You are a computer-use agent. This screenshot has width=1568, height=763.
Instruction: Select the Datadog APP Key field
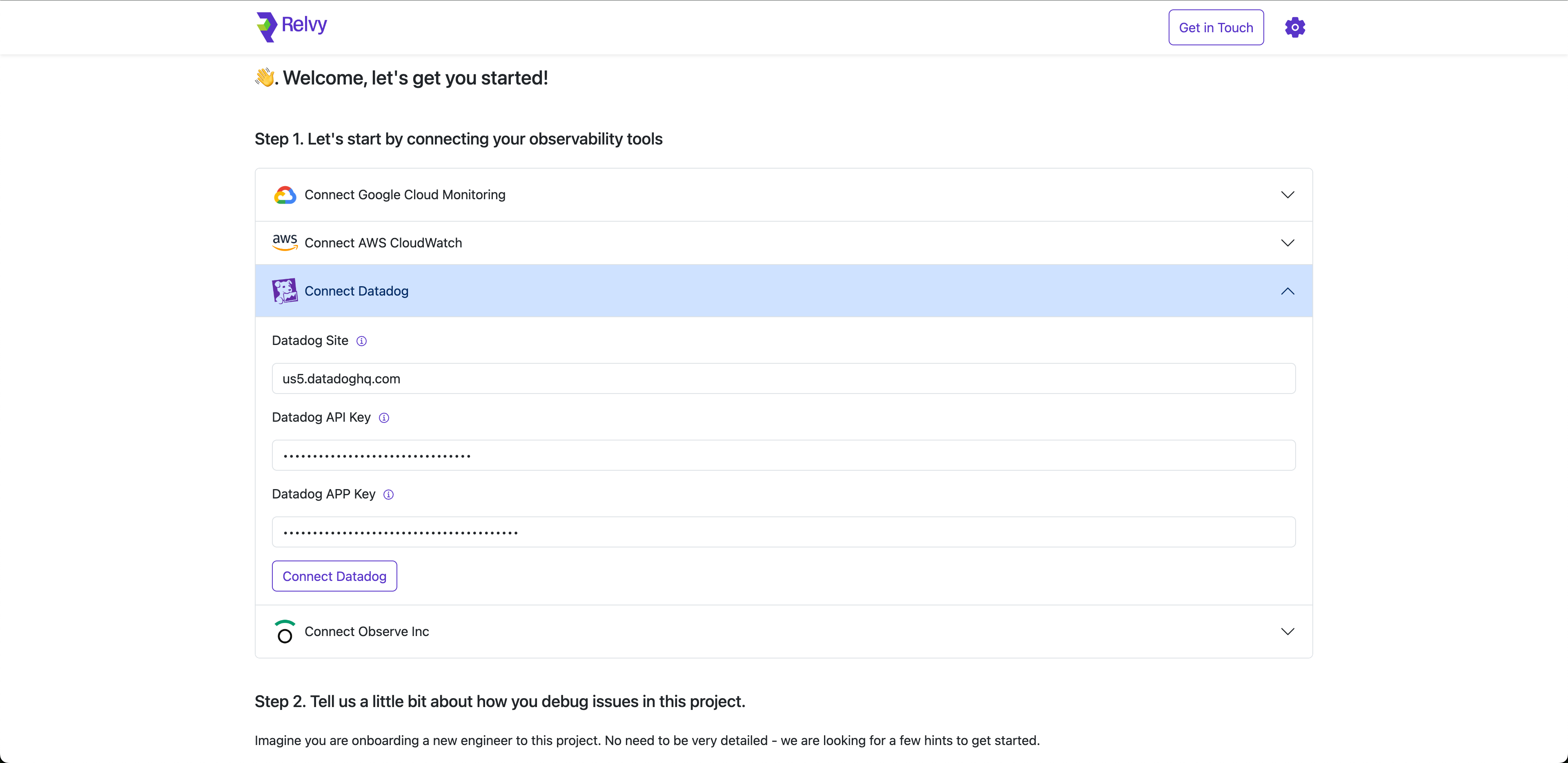click(x=784, y=532)
